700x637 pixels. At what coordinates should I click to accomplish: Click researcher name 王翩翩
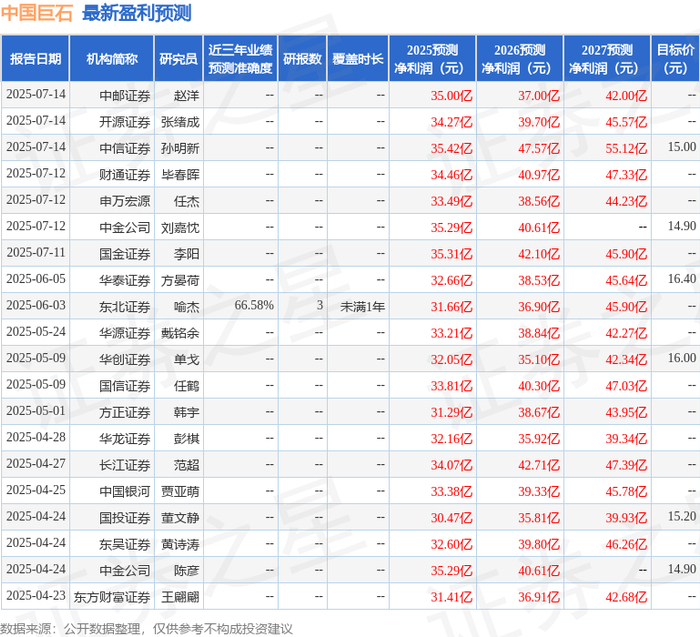coord(180,597)
